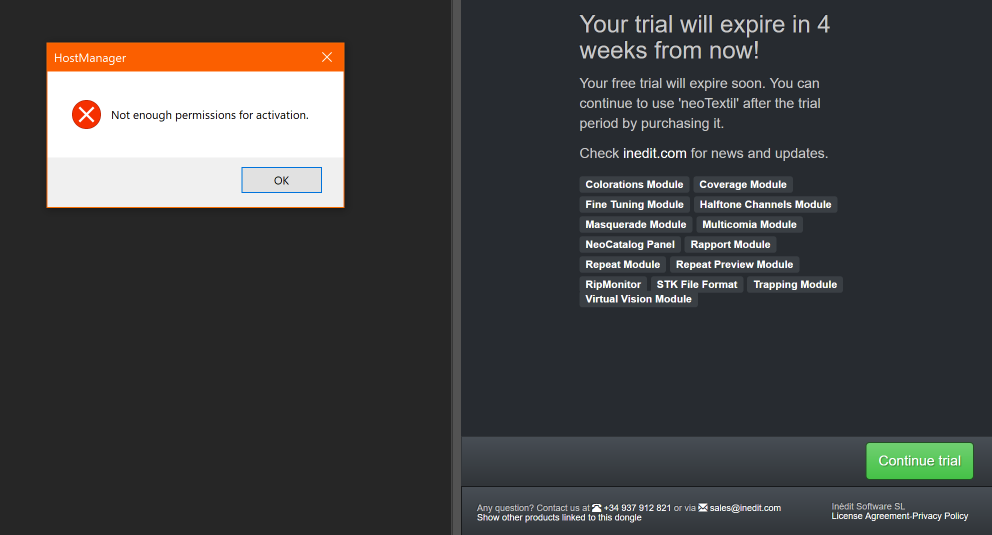Click the 'Your trial will expire' heading
The image size is (992, 535).
click(705, 37)
